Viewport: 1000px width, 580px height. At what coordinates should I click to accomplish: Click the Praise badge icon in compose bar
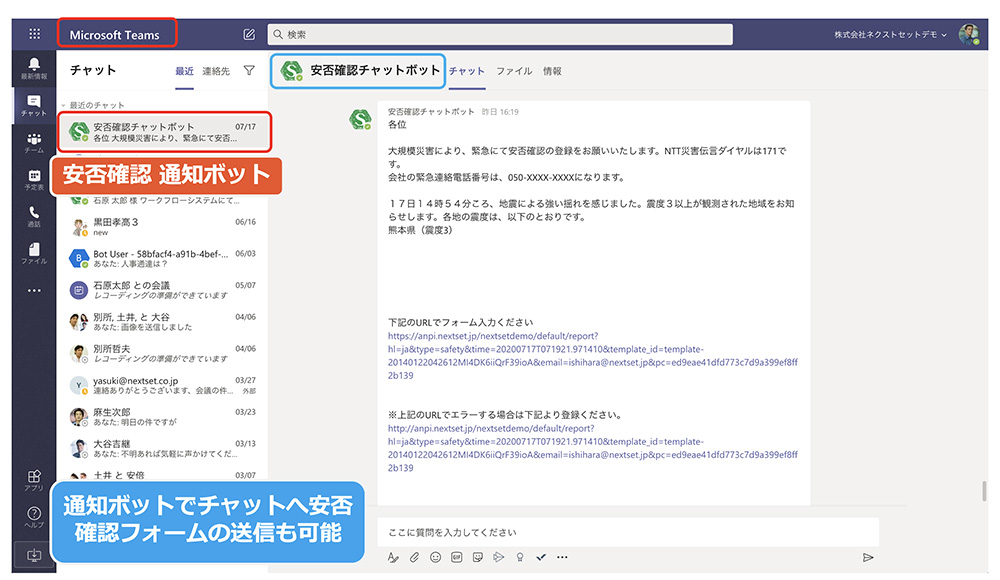tap(520, 558)
